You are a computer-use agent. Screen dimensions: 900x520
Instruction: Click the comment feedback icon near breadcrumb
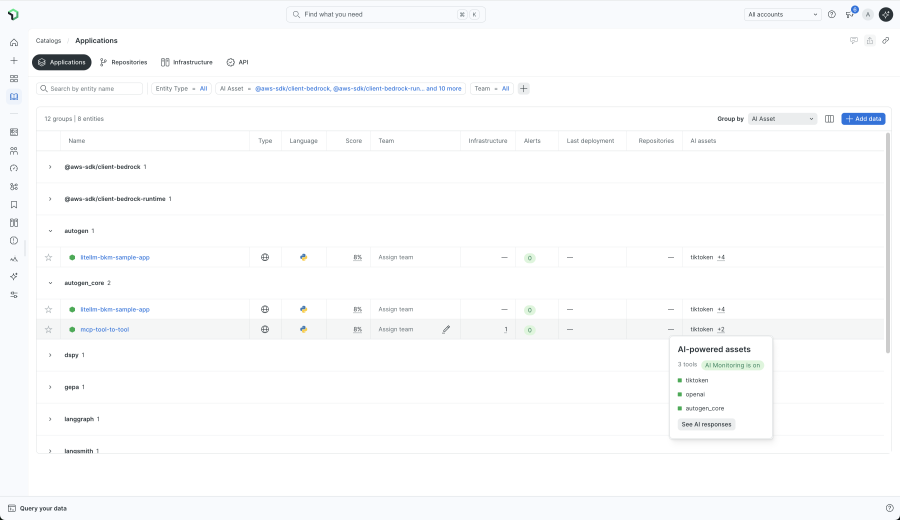(x=854, y=40)
